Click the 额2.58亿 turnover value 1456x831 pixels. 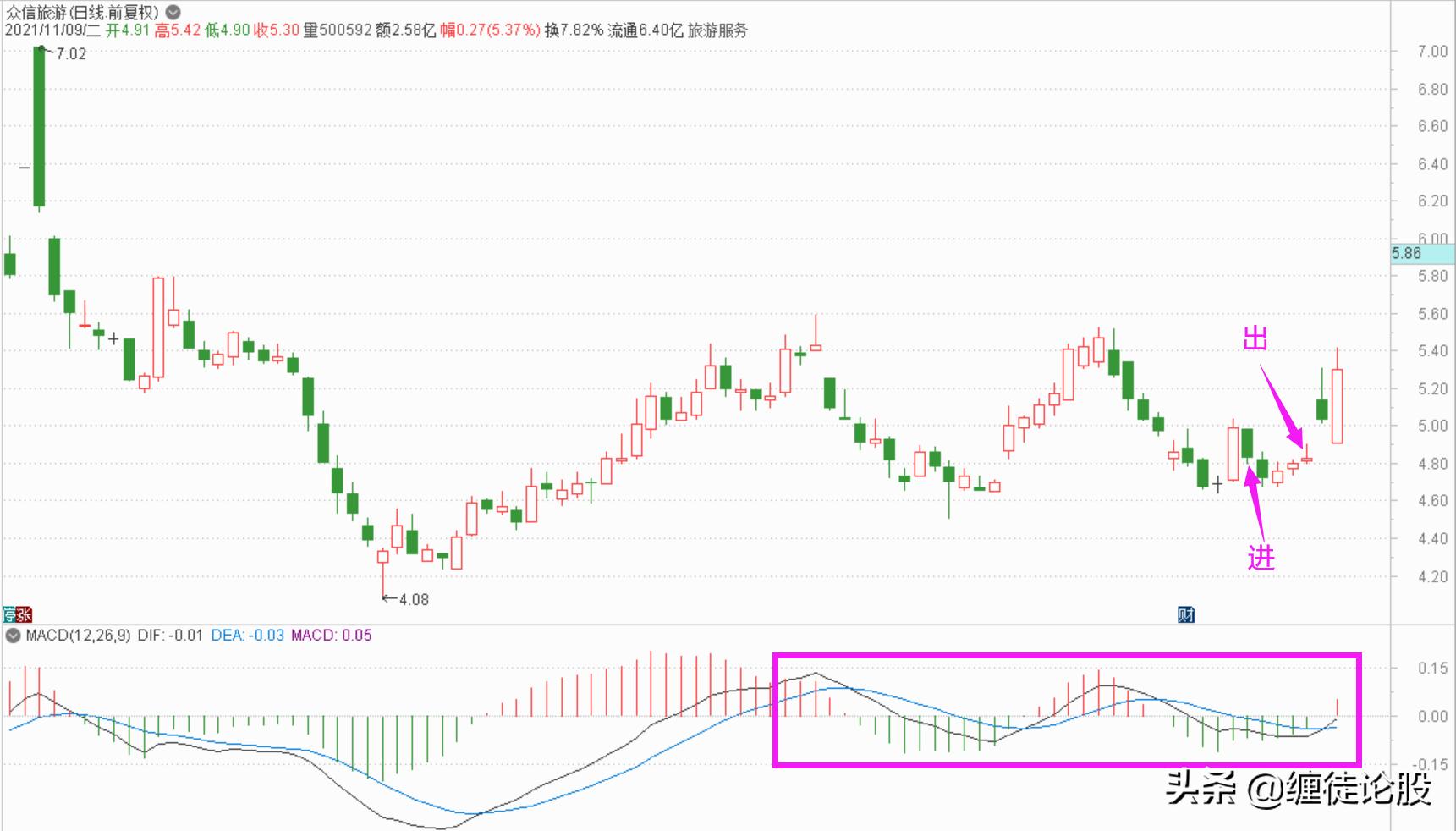(406, 30)
